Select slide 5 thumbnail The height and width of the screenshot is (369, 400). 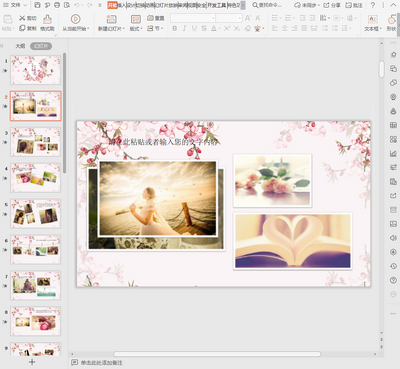tap(36, 213)
